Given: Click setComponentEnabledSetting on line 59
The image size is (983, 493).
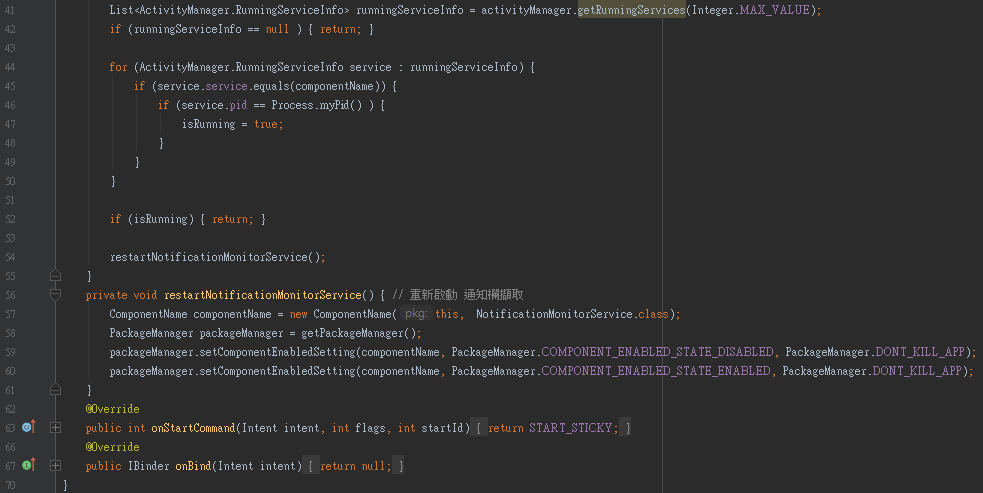Looking at the screenshot, I should pos(277,352).
